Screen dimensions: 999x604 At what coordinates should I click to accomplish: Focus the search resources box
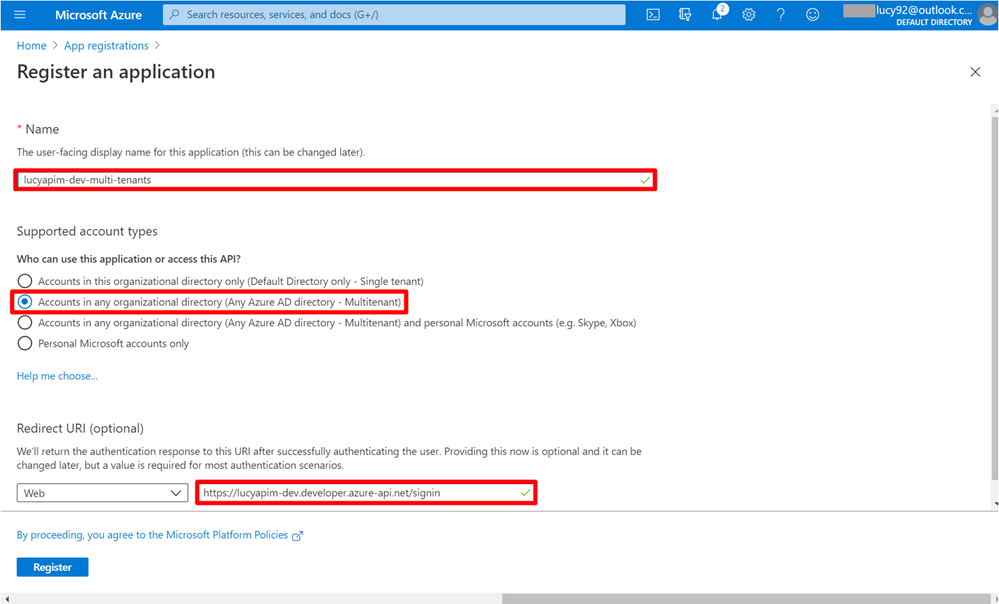click(394, 15)
